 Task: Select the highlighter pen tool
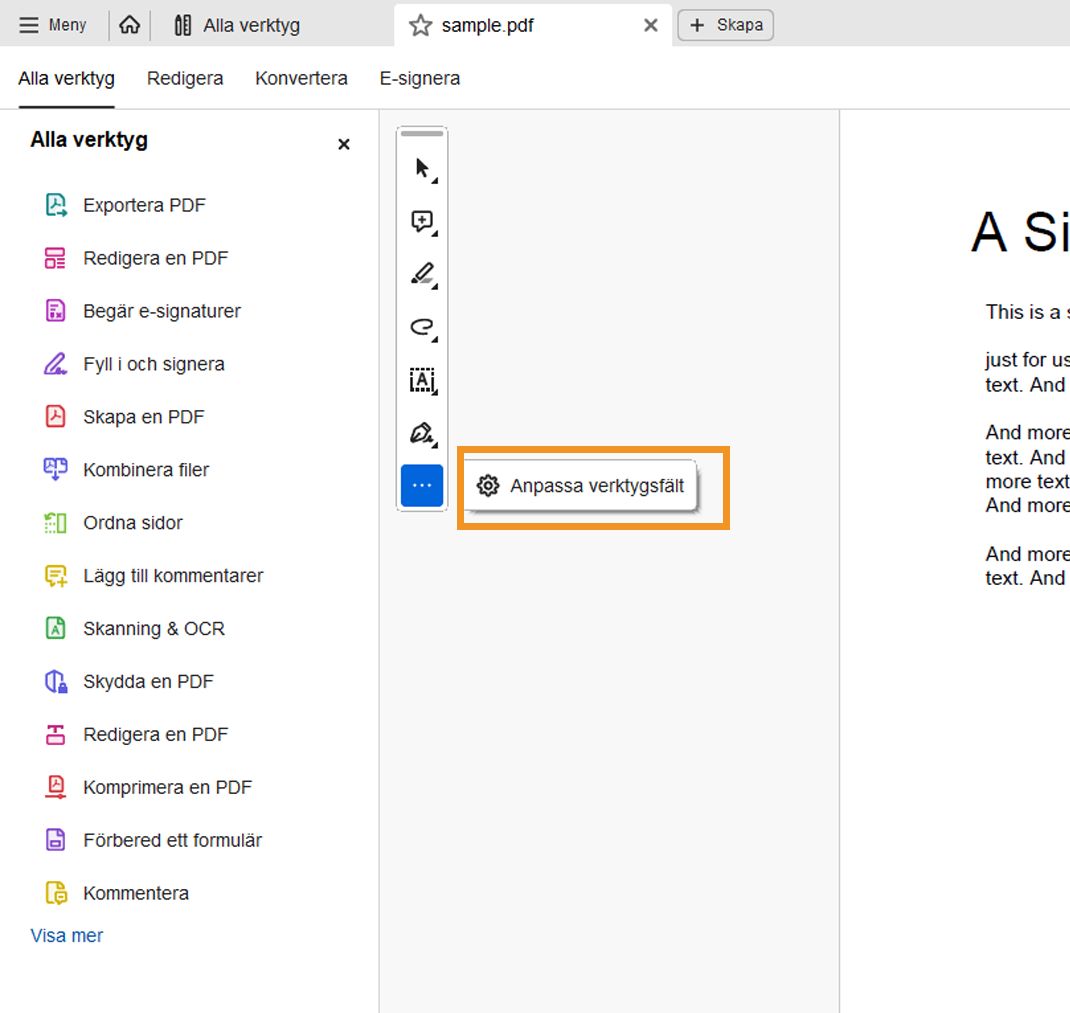[x=422, y=274]
